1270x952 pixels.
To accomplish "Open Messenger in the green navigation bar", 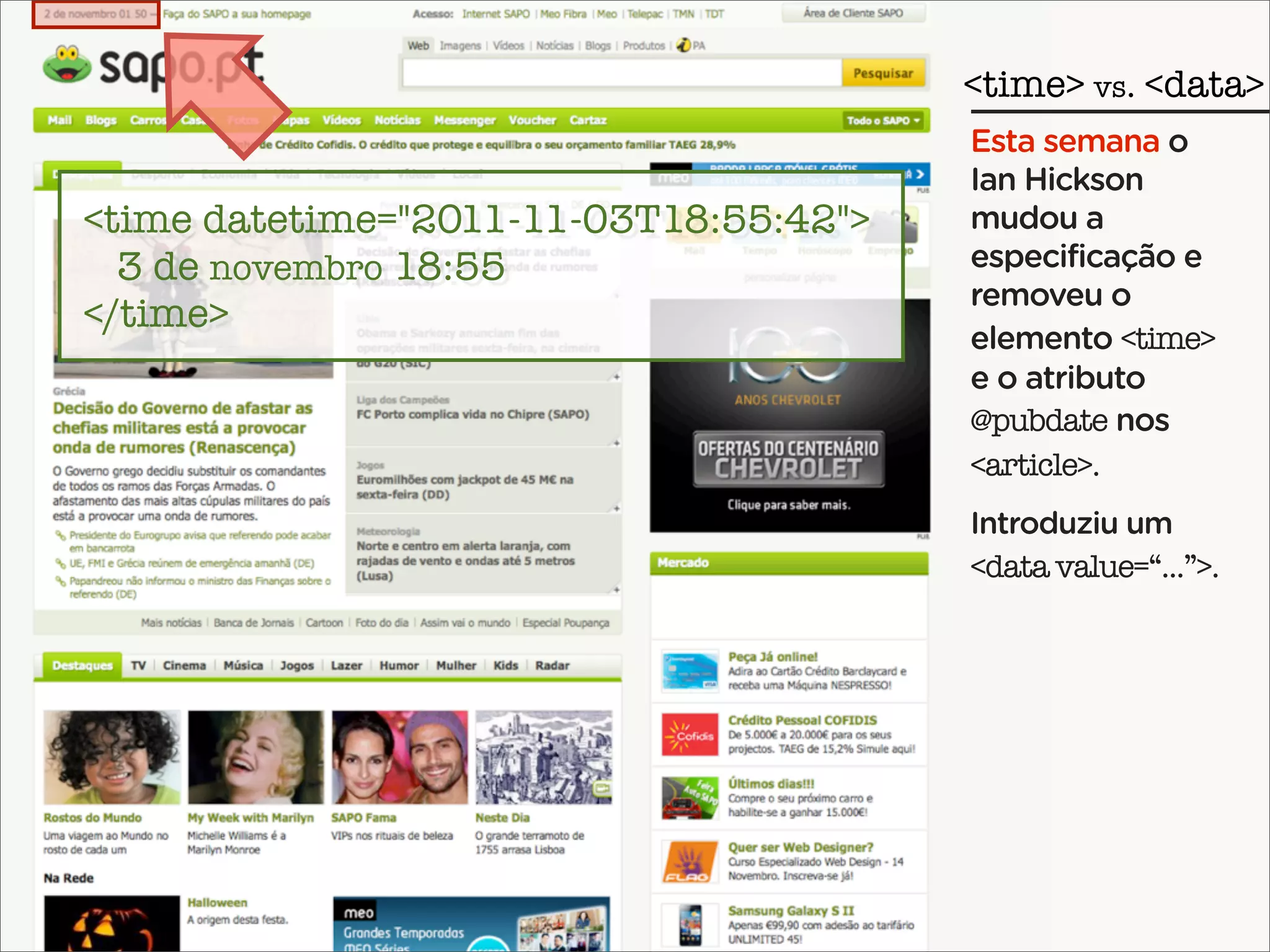I will pyautogui.click(x=464, y=120).
